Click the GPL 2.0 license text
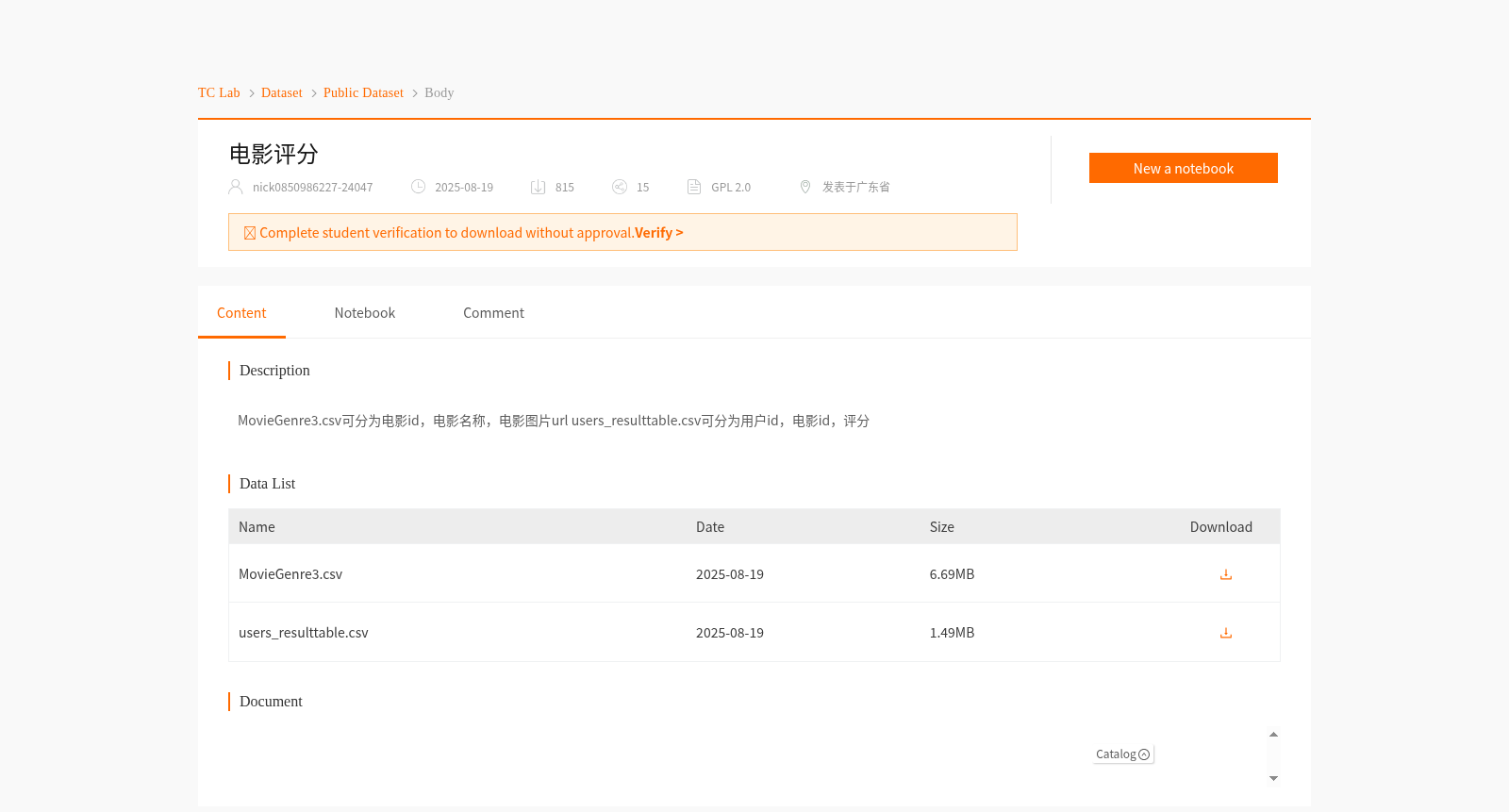 [731, 188]
